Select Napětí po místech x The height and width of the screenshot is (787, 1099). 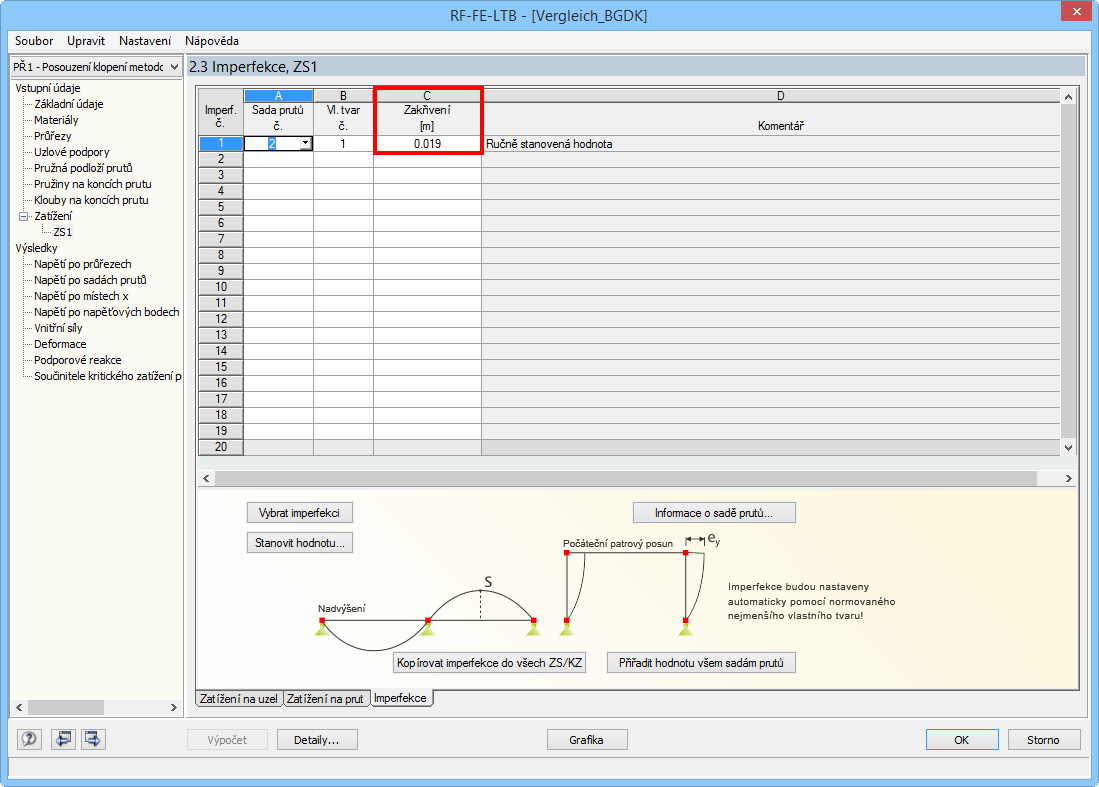81,296
